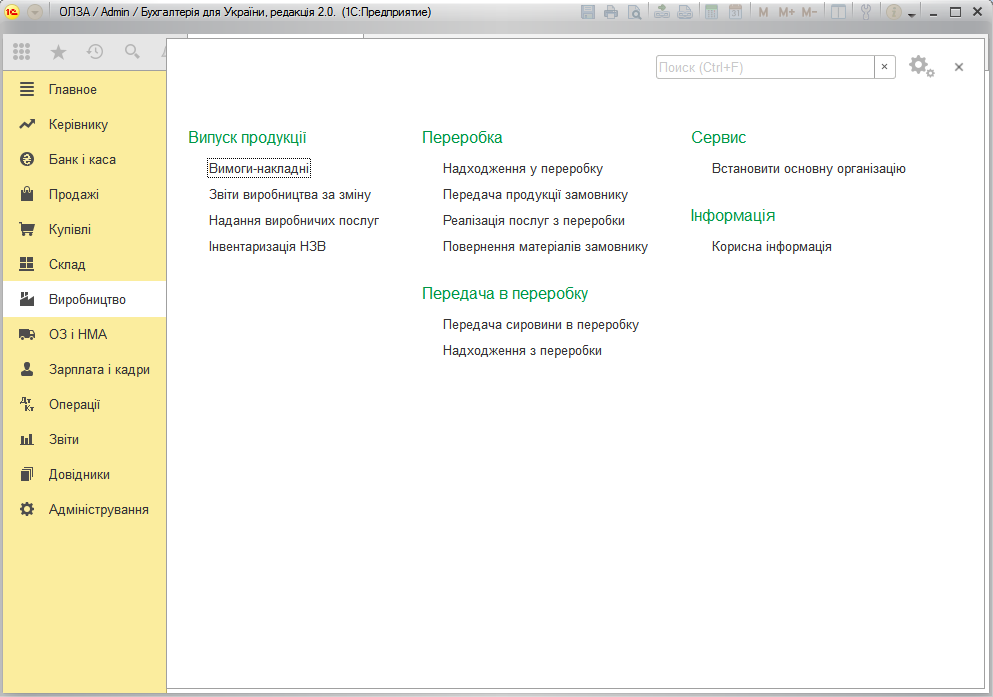Viewport: 993px width, 697px height.
Task: Click the M- memory subtract button
Action: click(809, 12)
